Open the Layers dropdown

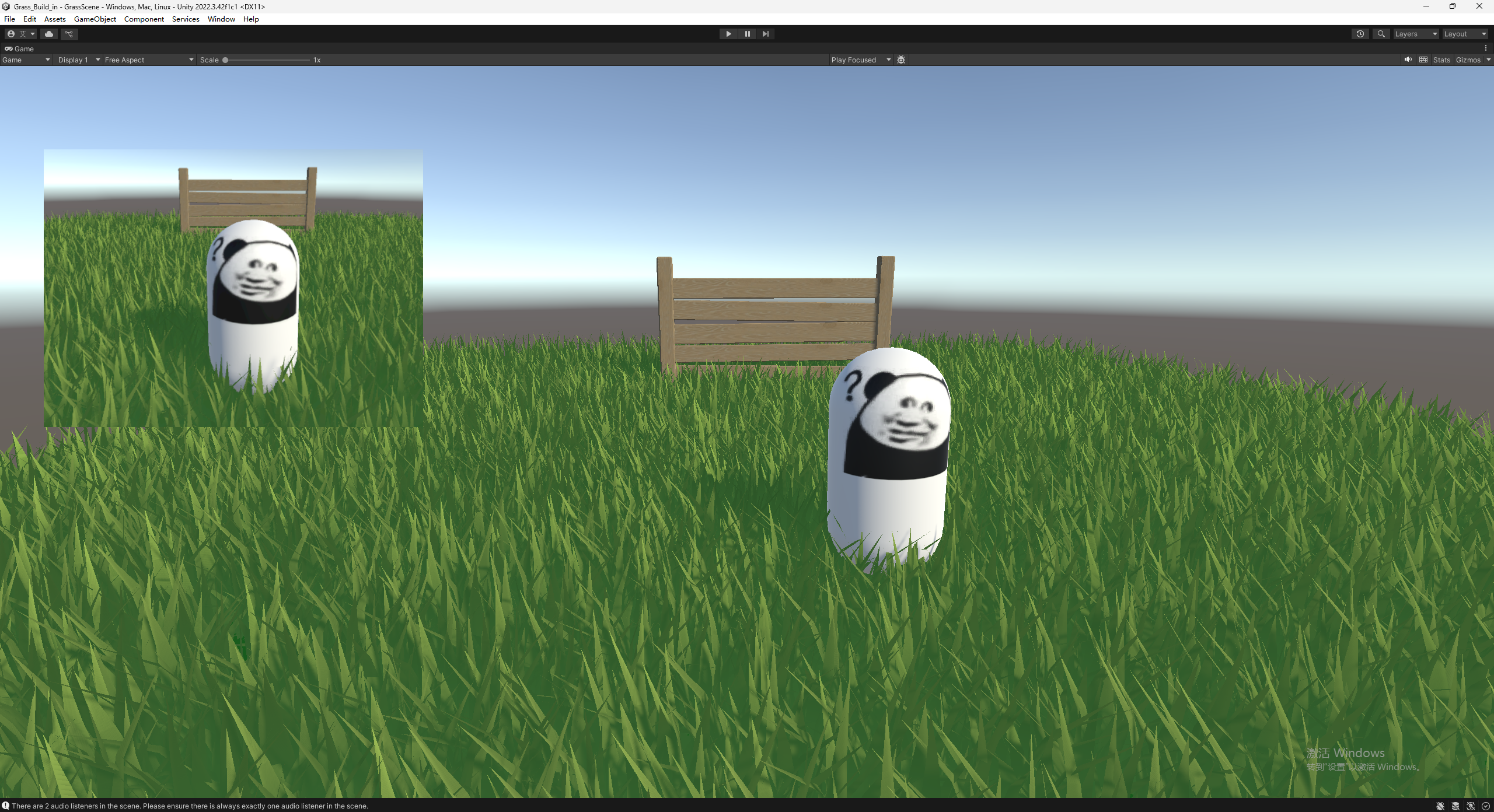pos(1415,34)
